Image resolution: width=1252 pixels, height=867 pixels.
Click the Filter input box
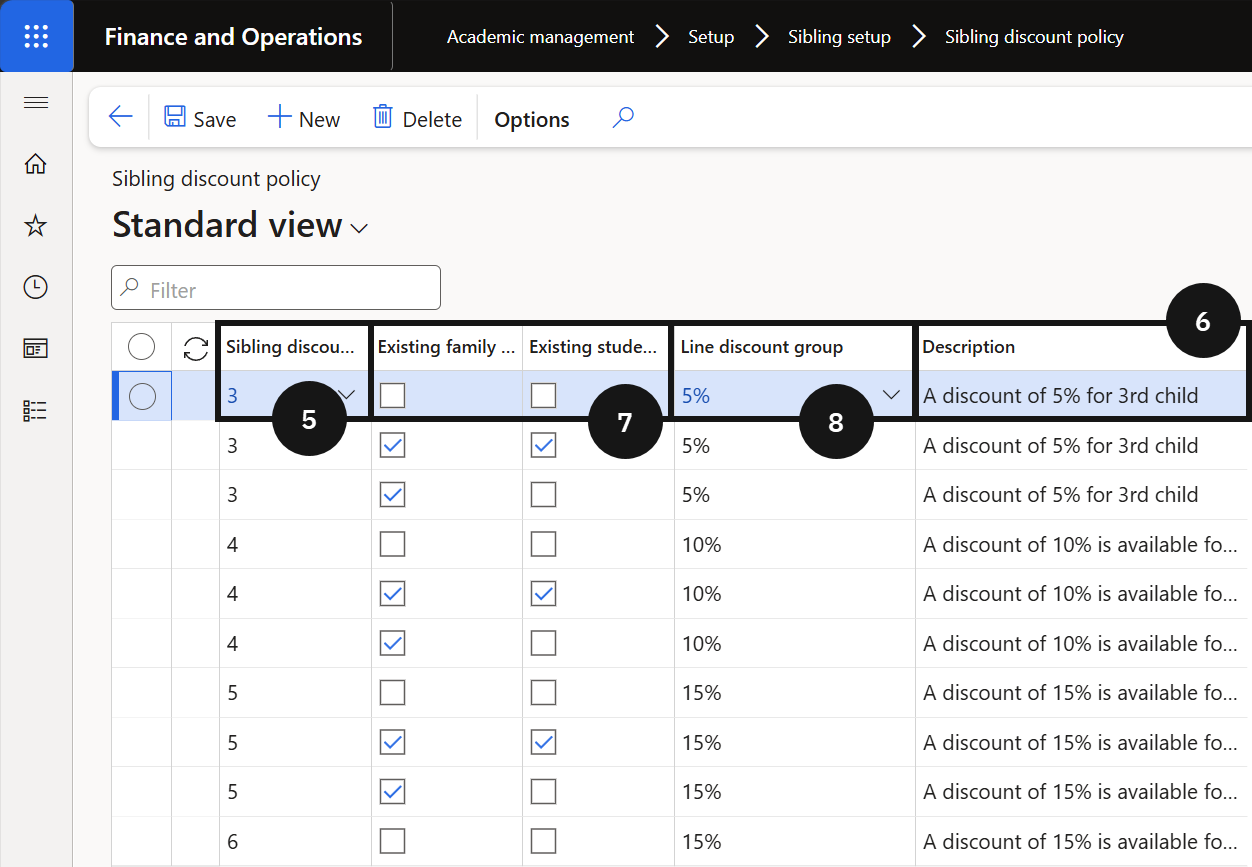pyautogui.click(x=276, y=288)
